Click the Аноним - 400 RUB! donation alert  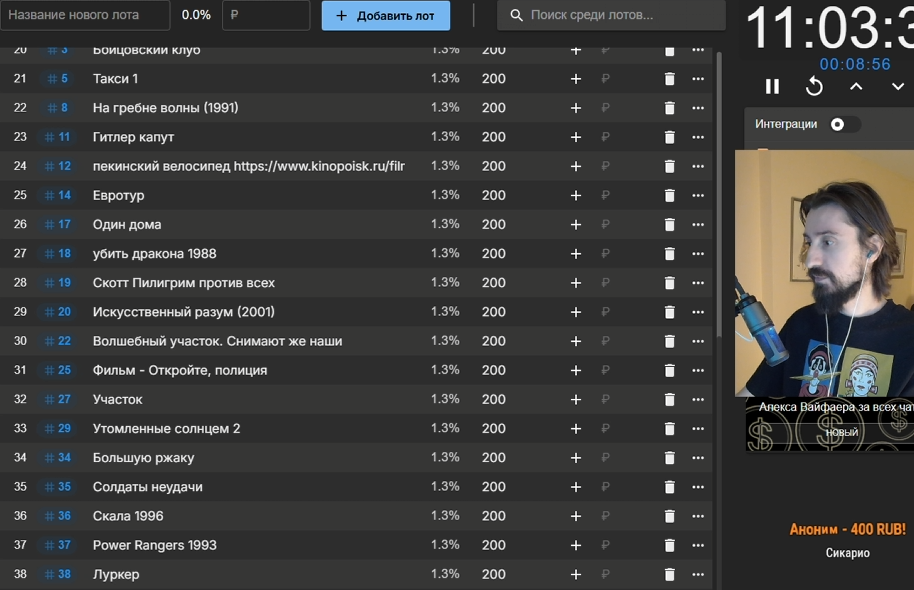pyautogui.click(x=848, y=529)
